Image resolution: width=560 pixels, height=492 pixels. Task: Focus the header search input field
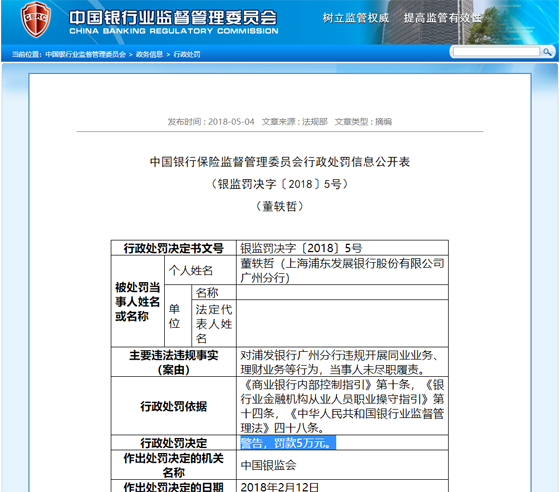pyautogui.click(x=496, y=52)
